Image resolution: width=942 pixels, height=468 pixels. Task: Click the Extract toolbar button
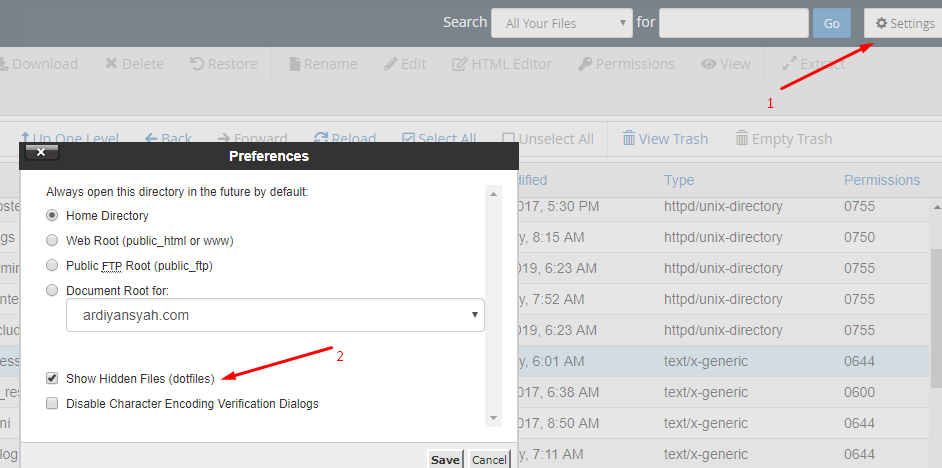pos(814,64)
